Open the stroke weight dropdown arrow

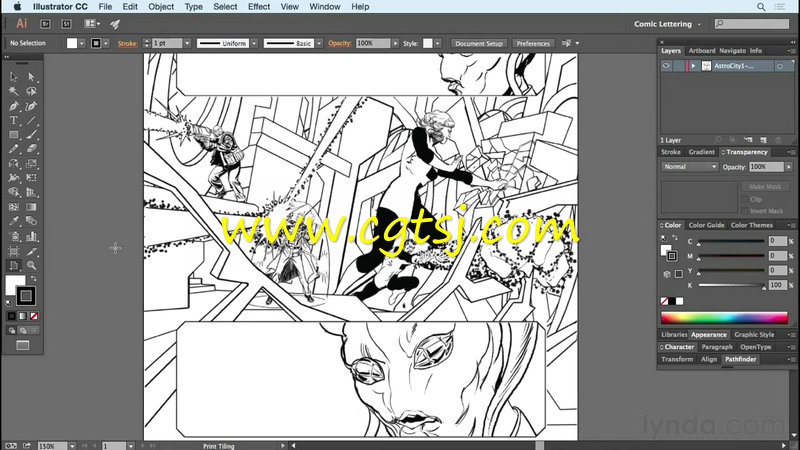click(x=187, y=43)
